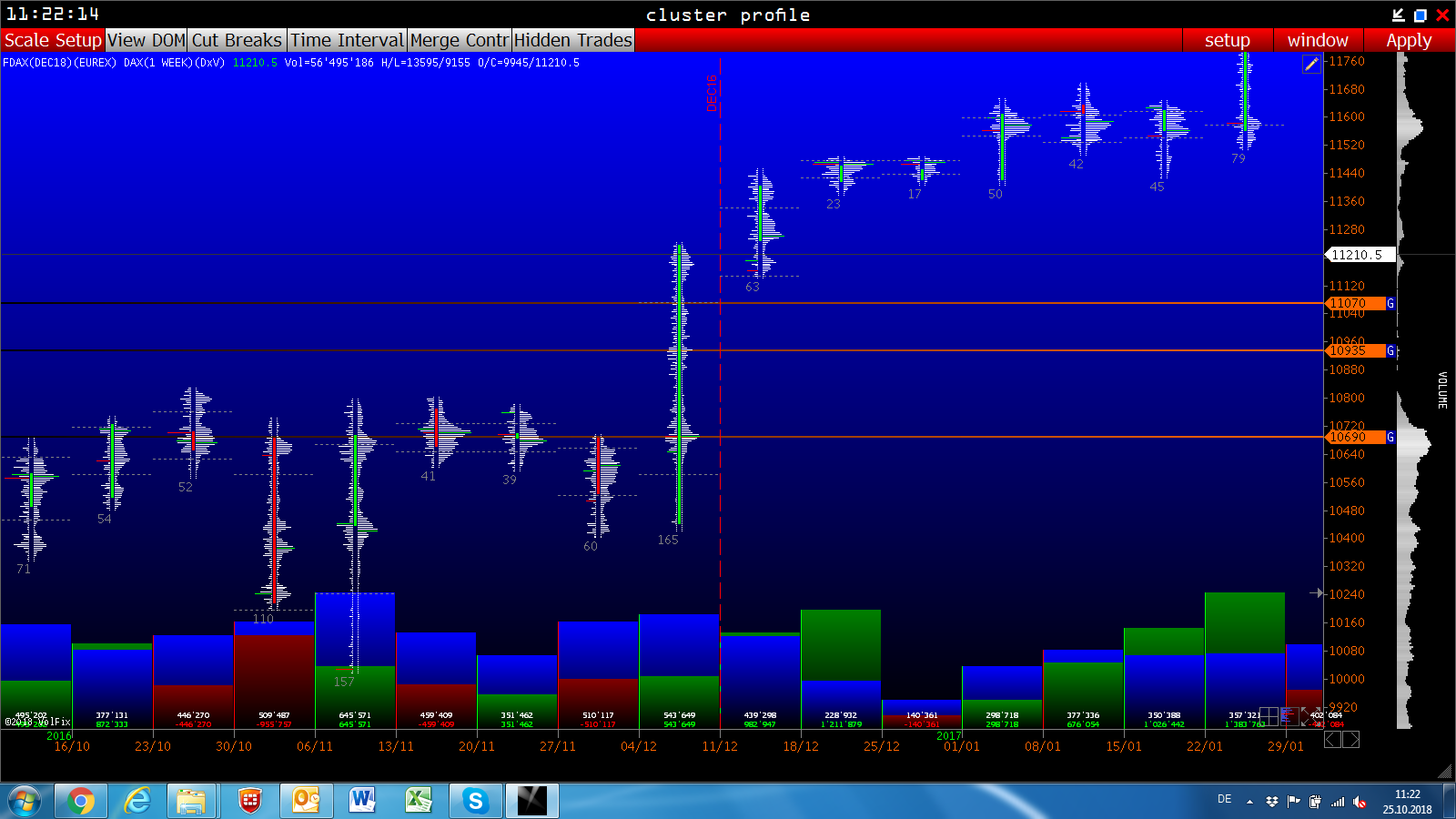This screenshot has height=819, width=1456.
Task: Click the DEC16 contract rollover marker
Action: point(713,94)
